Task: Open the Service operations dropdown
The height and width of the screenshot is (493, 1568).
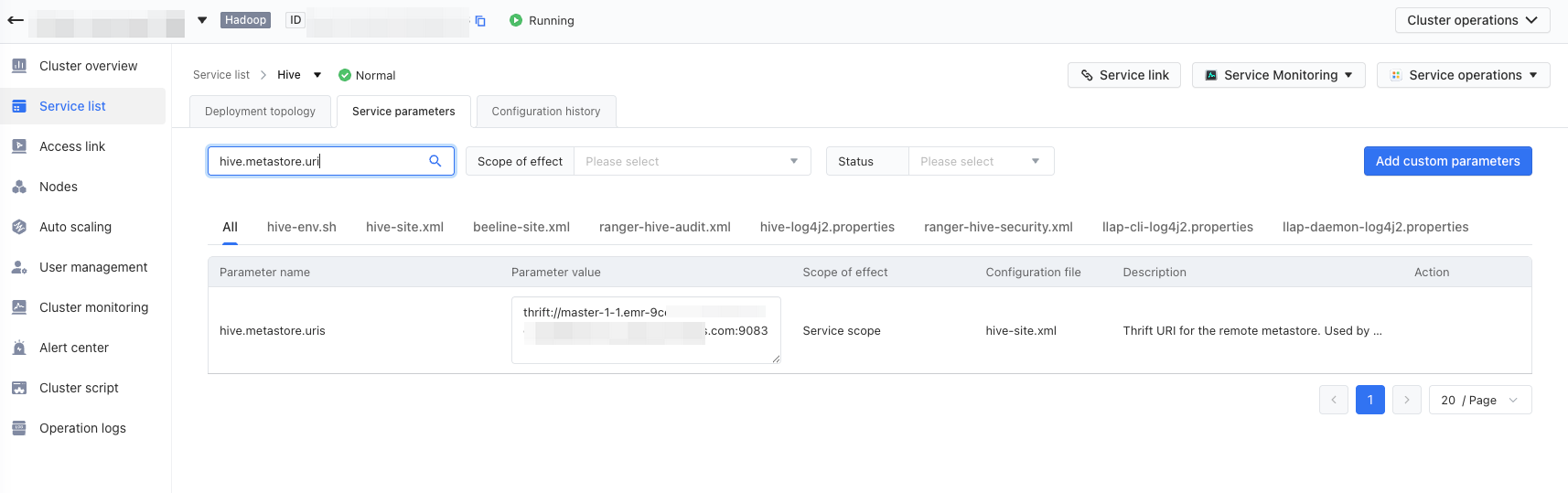Action: [x=1464, y=75]
